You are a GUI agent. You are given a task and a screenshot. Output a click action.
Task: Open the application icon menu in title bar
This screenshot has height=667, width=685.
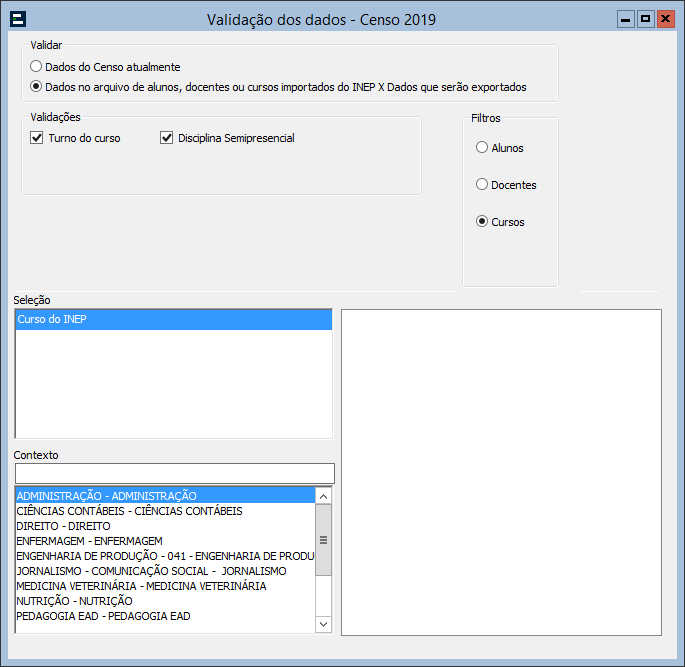pos(18,19)
